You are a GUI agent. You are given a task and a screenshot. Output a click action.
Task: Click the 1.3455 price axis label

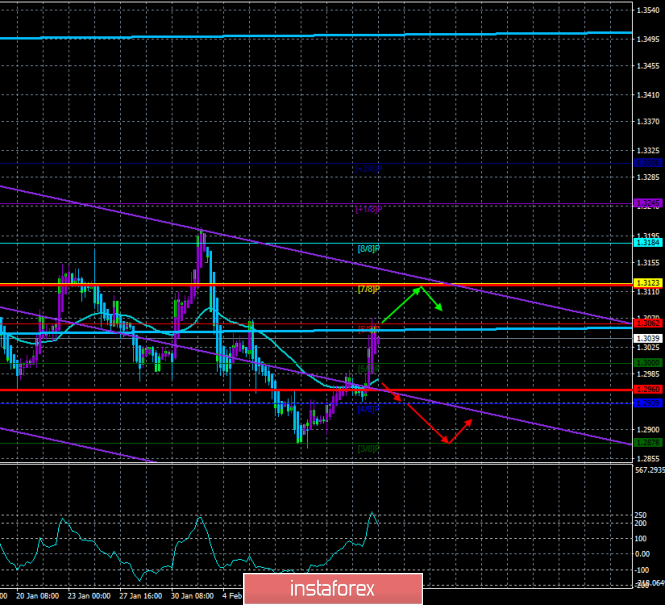(x=648, y=66)
